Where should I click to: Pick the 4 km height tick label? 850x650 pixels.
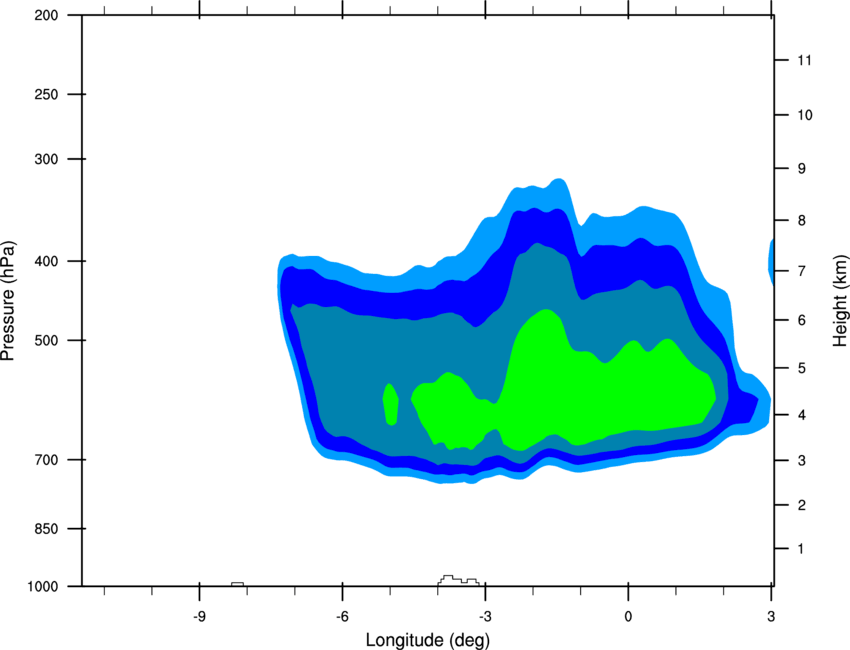coord(802,415)
